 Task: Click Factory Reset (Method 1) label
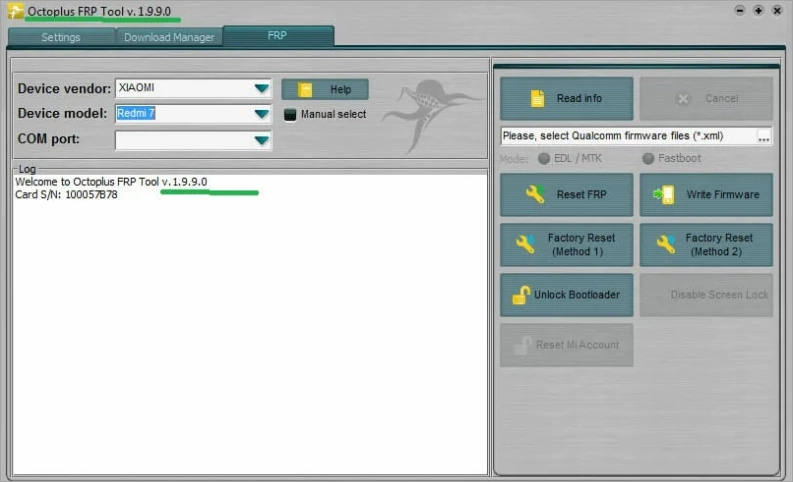pyautogui.click(x=581, y=245)
